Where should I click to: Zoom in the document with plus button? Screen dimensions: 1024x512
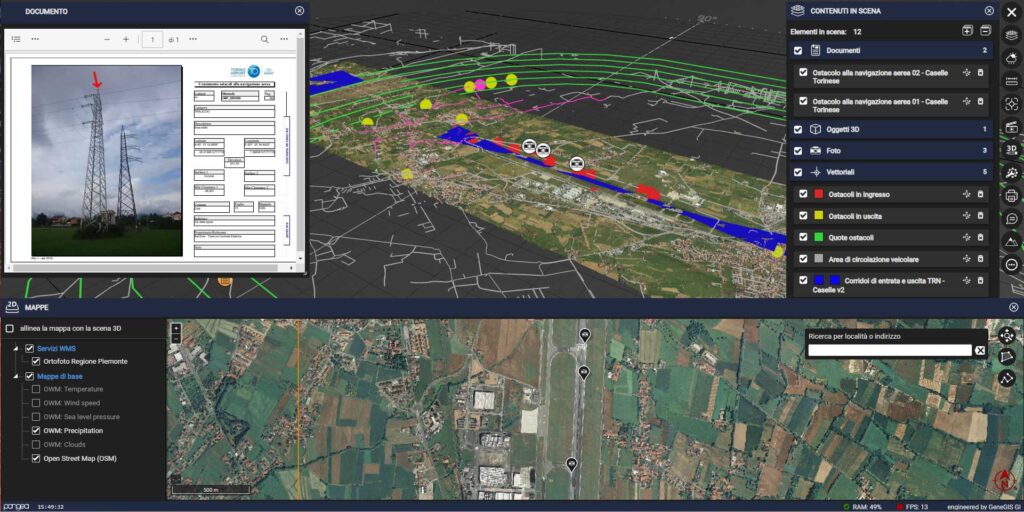pos(126,39)
